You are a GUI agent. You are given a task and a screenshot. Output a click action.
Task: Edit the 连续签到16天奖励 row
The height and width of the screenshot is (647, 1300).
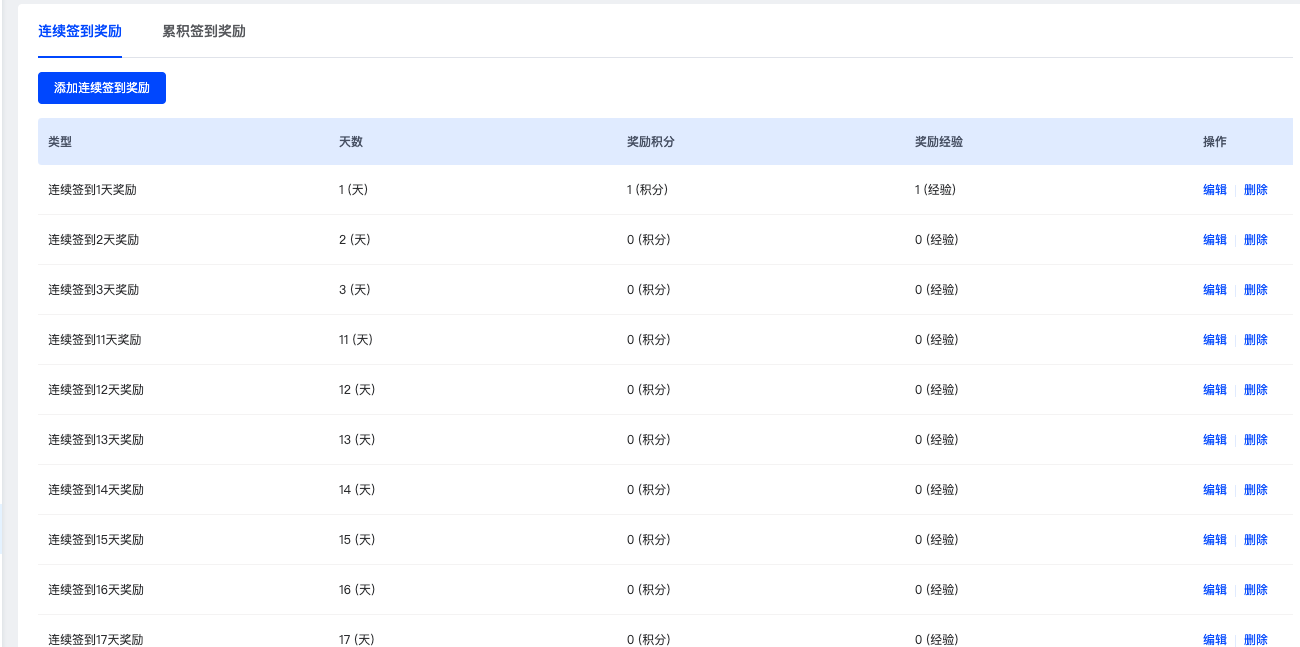[1214, 590]
